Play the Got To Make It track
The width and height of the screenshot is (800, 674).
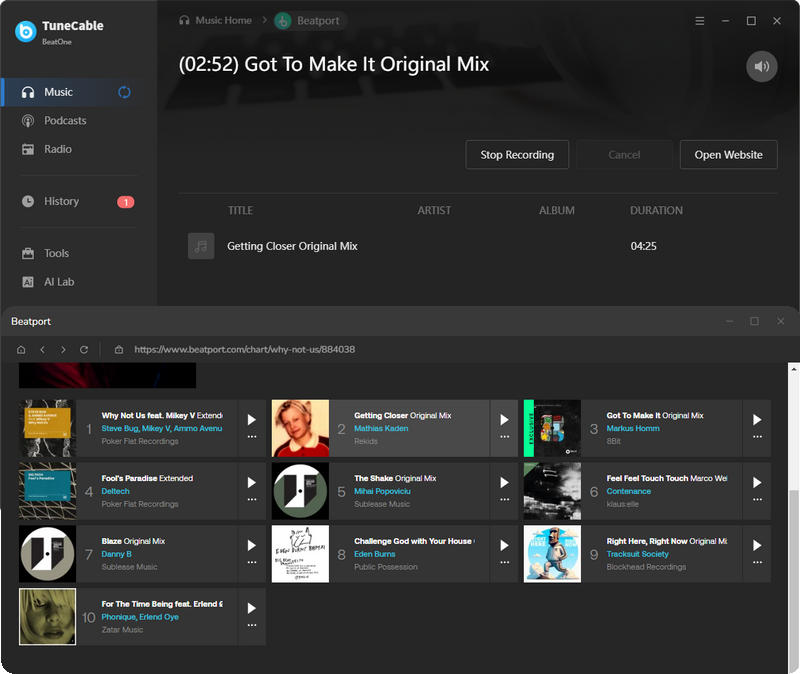[x=757, y=418]
